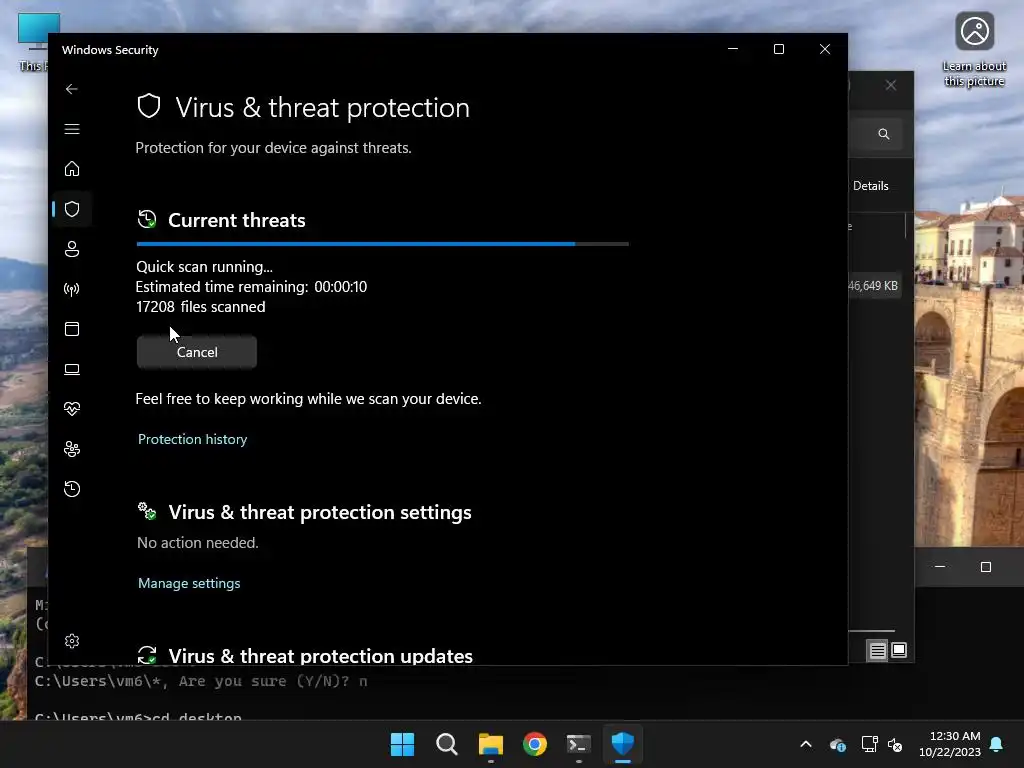Open Device performance & health heart icon
This screenshot has height=768, width=1024.
pyautogui.click(x=72, y=409)
